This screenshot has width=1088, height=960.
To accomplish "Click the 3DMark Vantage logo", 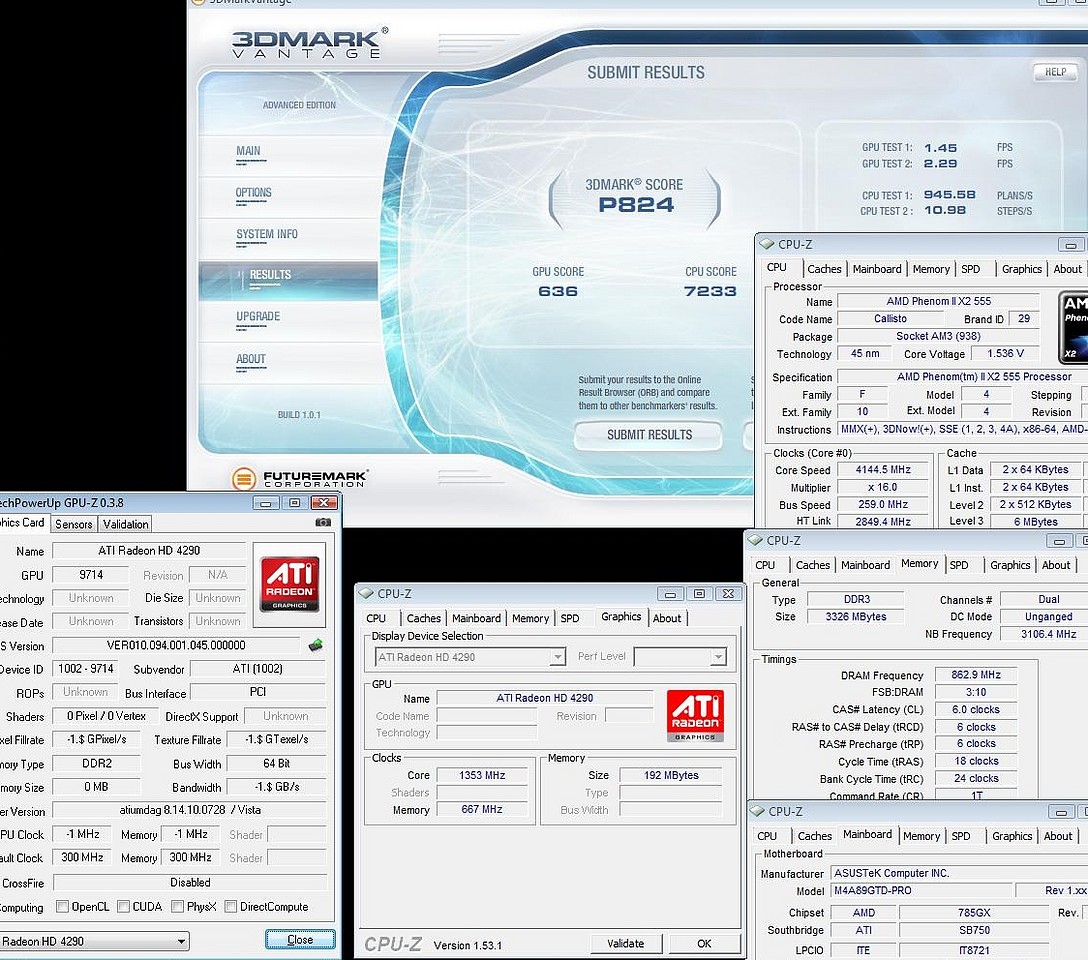I will [x=305, y=44].
